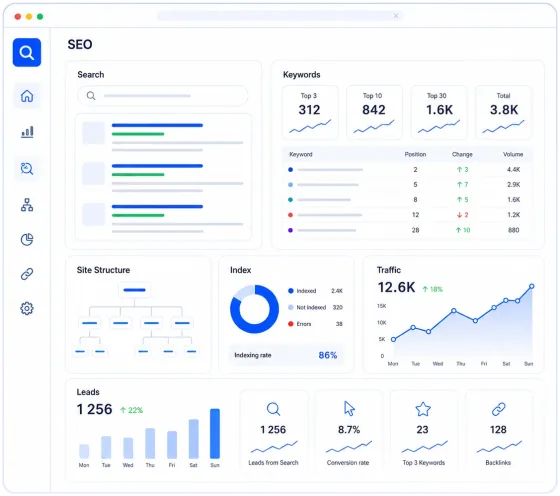Select the keyword row with volume 4.4K
The height and width of the screenshot is (496, 560).
pos(407,170)
